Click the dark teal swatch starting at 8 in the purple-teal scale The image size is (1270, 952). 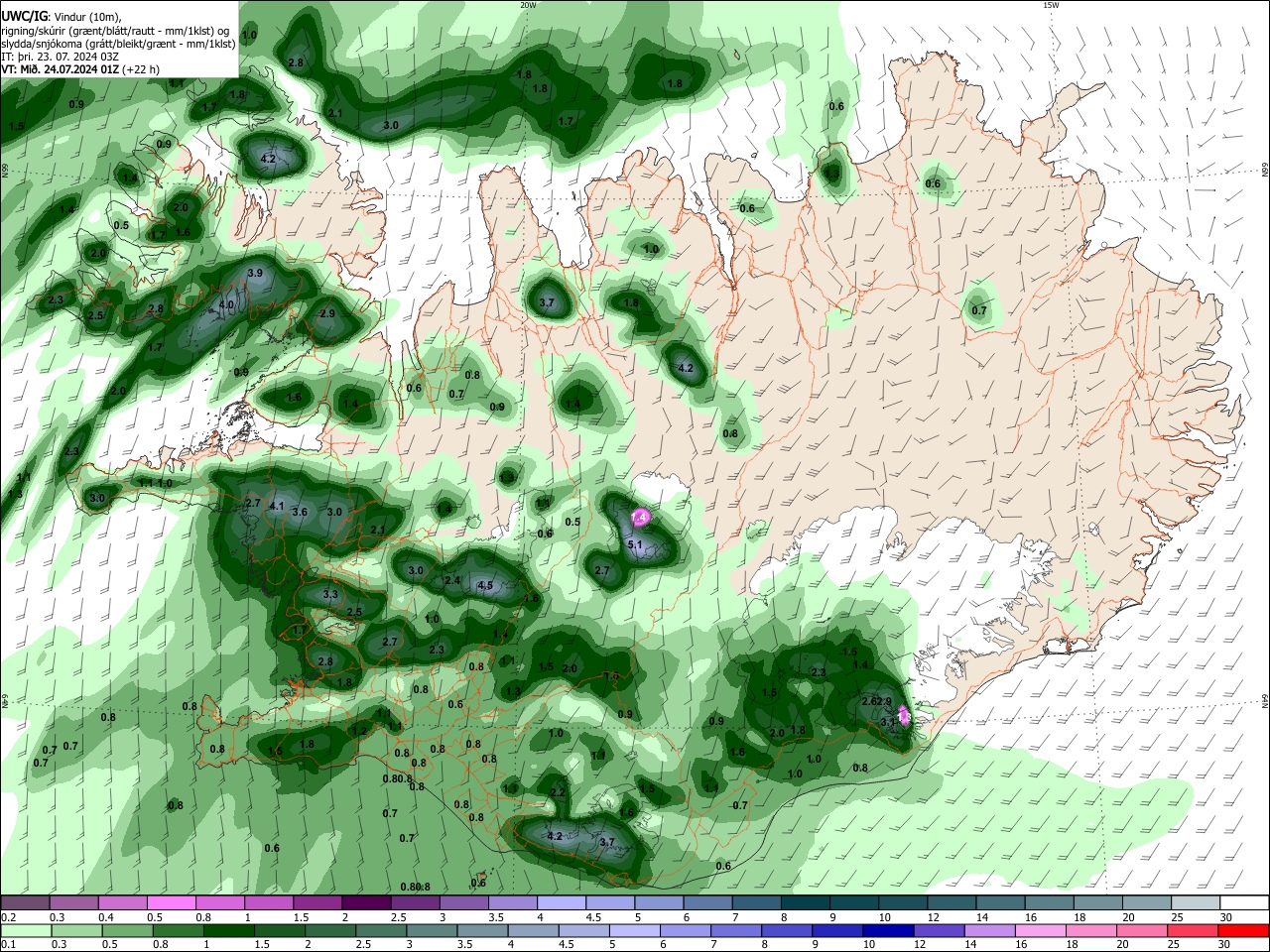click(x=806, y=902)
